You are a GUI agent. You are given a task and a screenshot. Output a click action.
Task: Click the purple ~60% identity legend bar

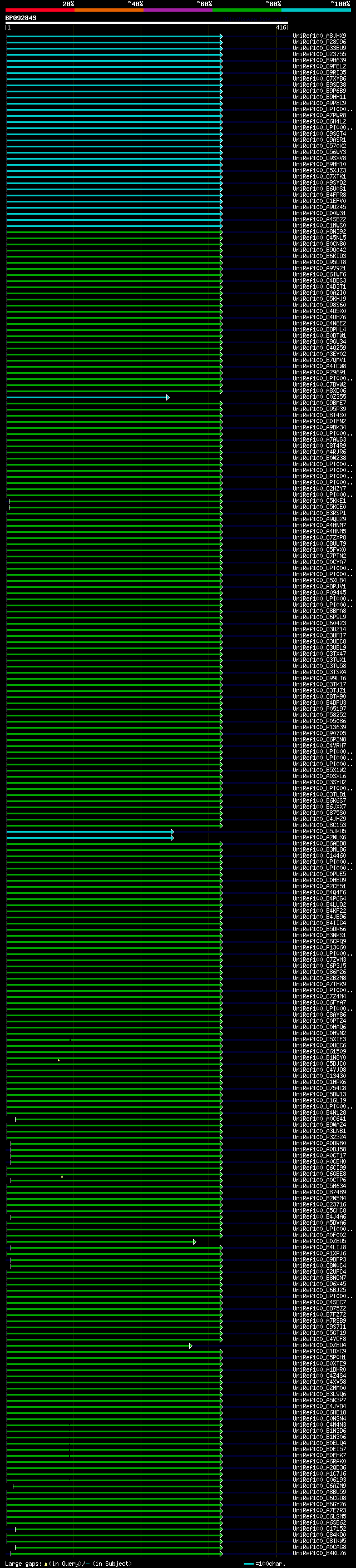click(x=179, y=10)
